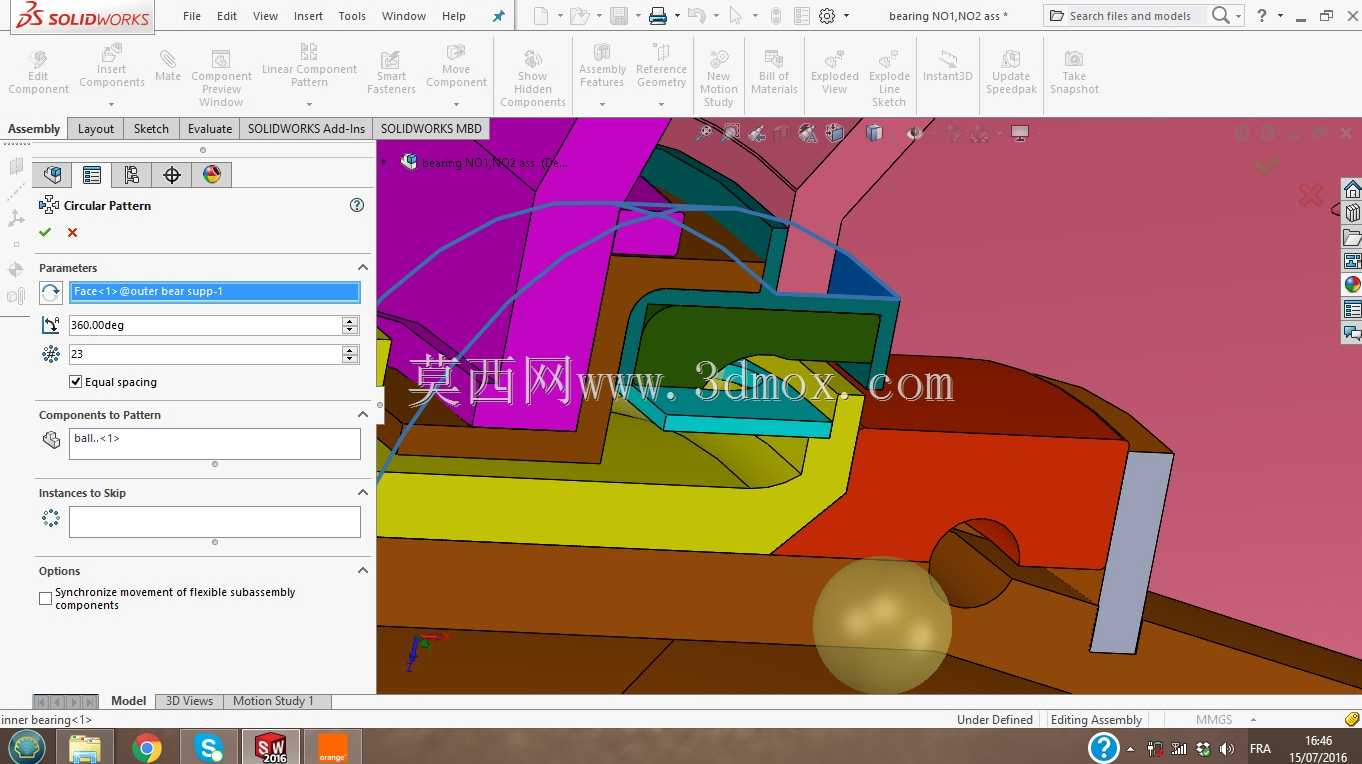
Task: Click the pattern axis field Face<1>@outer bear supp-1
Action: tap(214, 292)
